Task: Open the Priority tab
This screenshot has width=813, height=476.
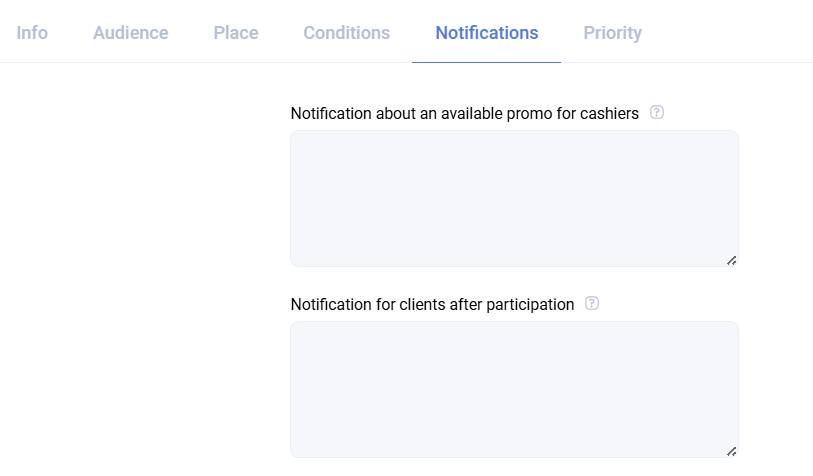Action: point(613,33)
